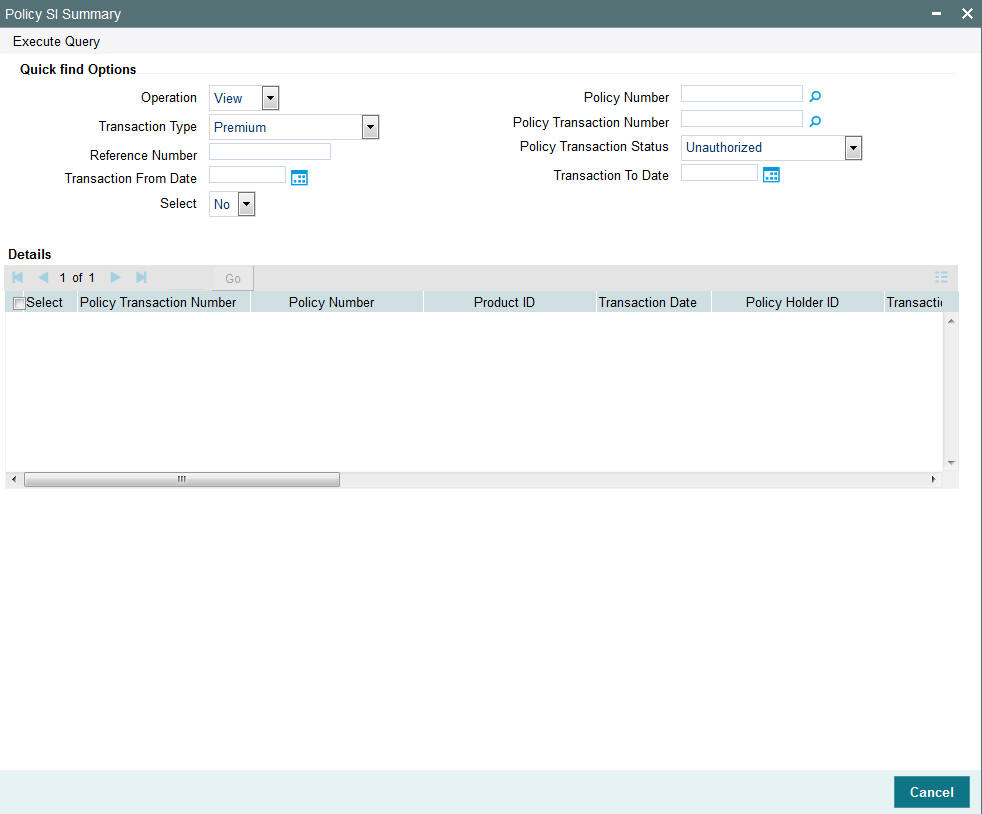Click the Cancel button
This screenshot has width=982, height=814.
click(931, 792)
